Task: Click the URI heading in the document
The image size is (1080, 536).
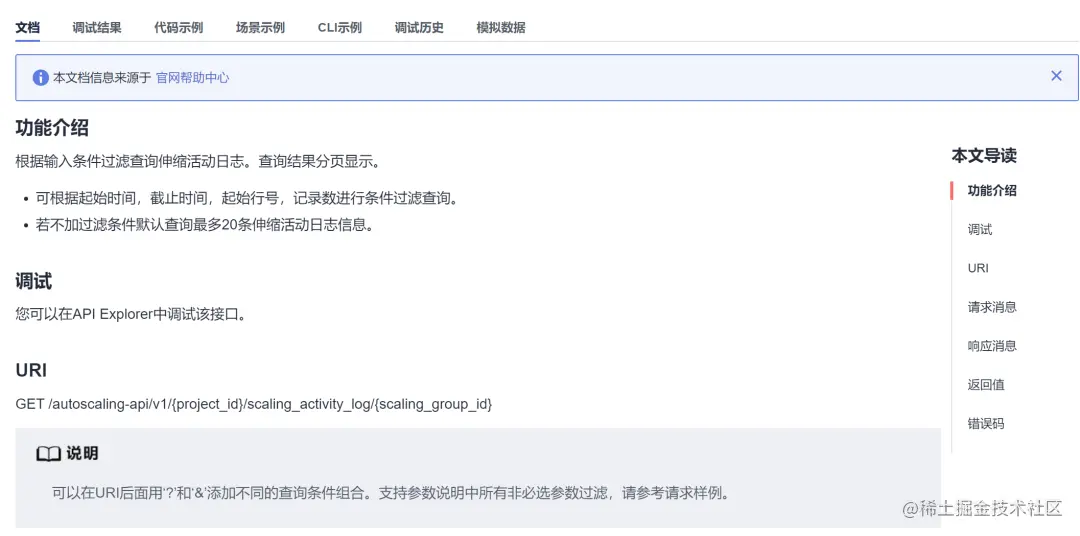Action: [31, 370]
